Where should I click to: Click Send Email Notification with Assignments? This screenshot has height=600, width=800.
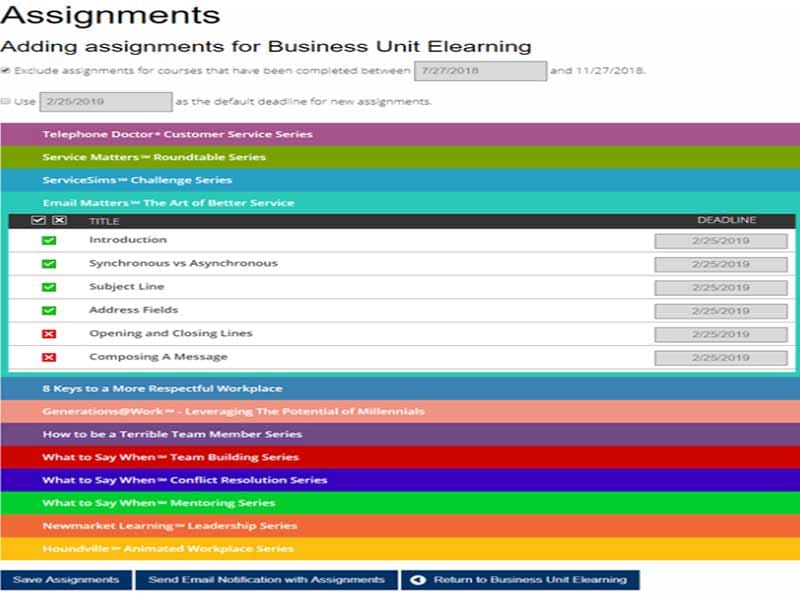click(x=266, y=580)
